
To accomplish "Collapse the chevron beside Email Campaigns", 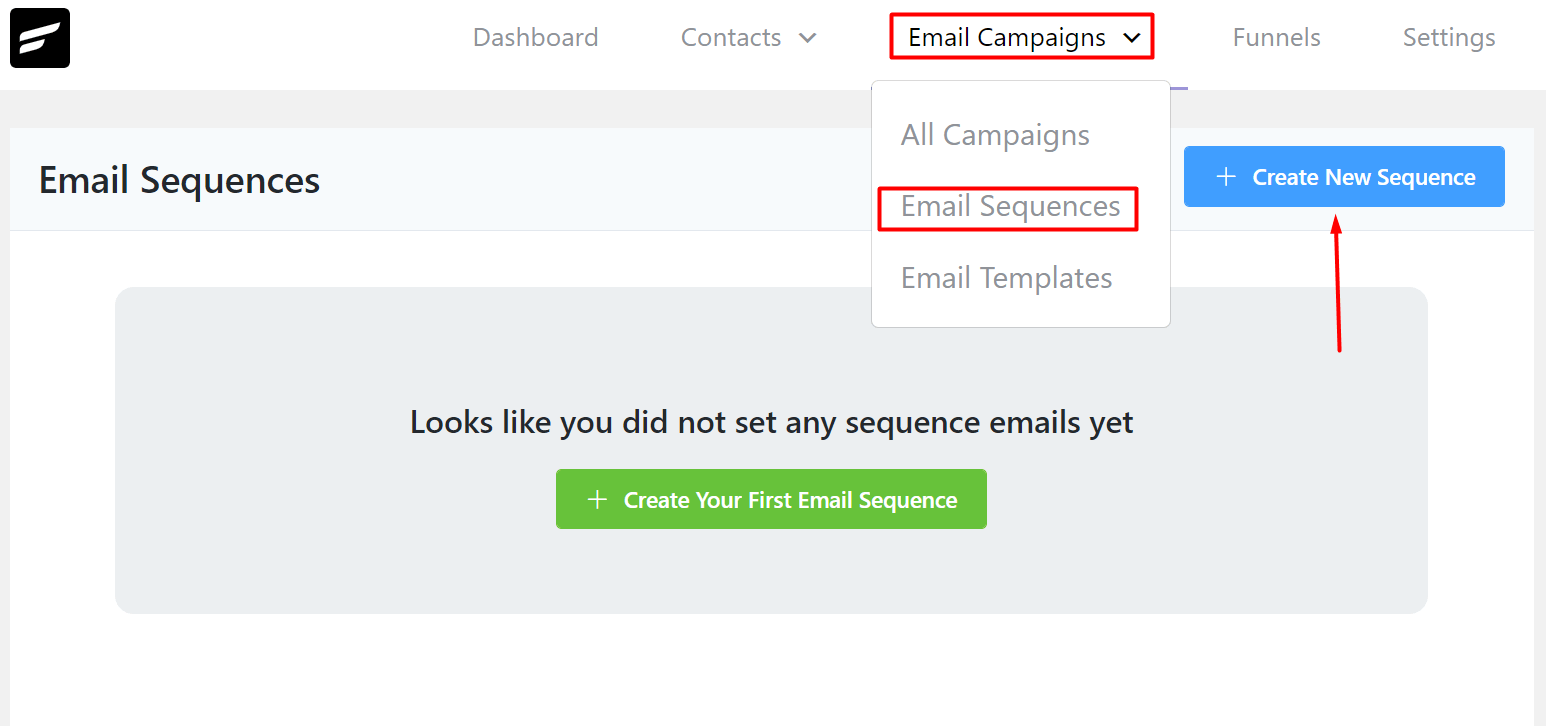I will [x=1132, y=38].
